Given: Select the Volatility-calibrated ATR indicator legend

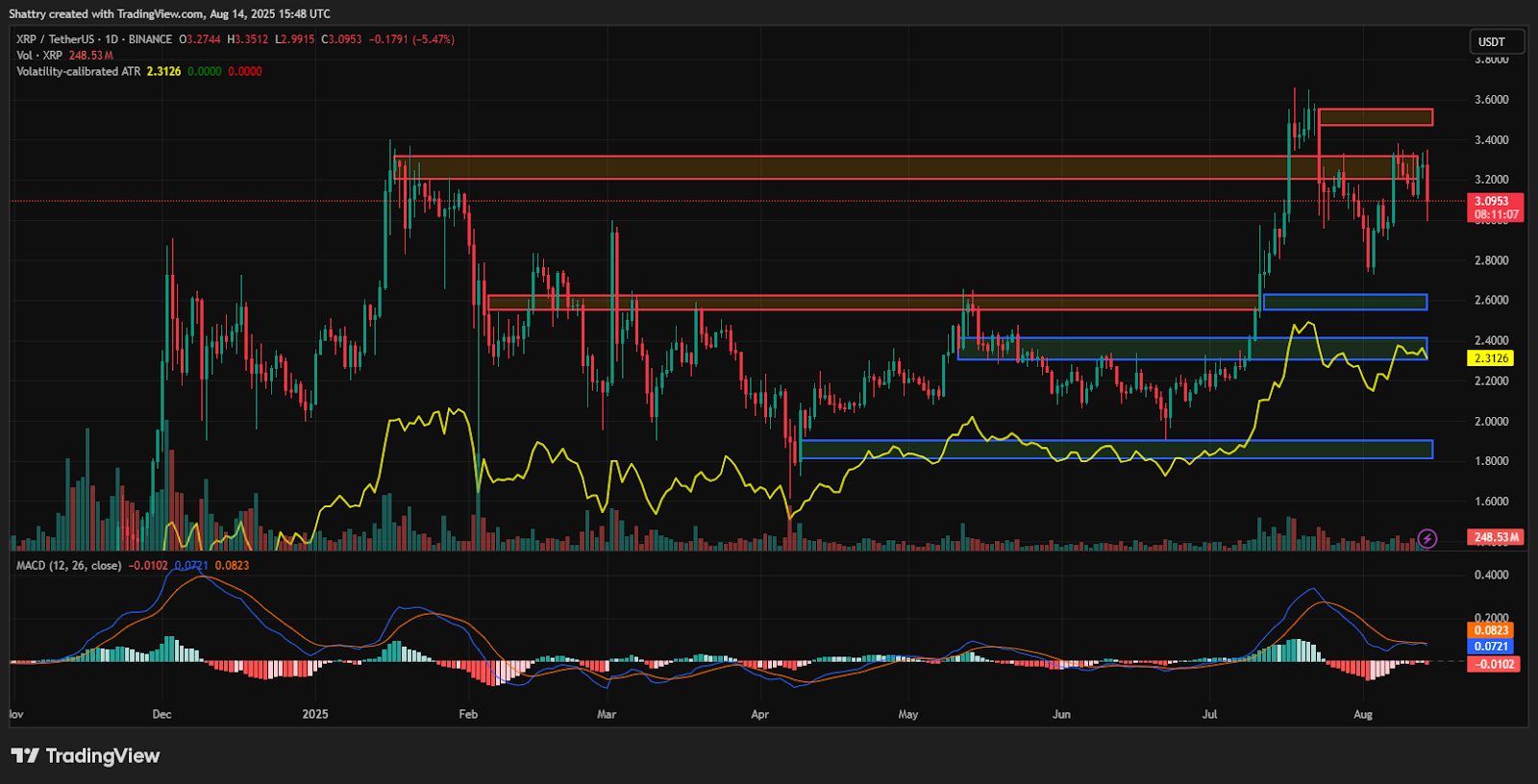Looking at the screenshot, I should point(79,72).
